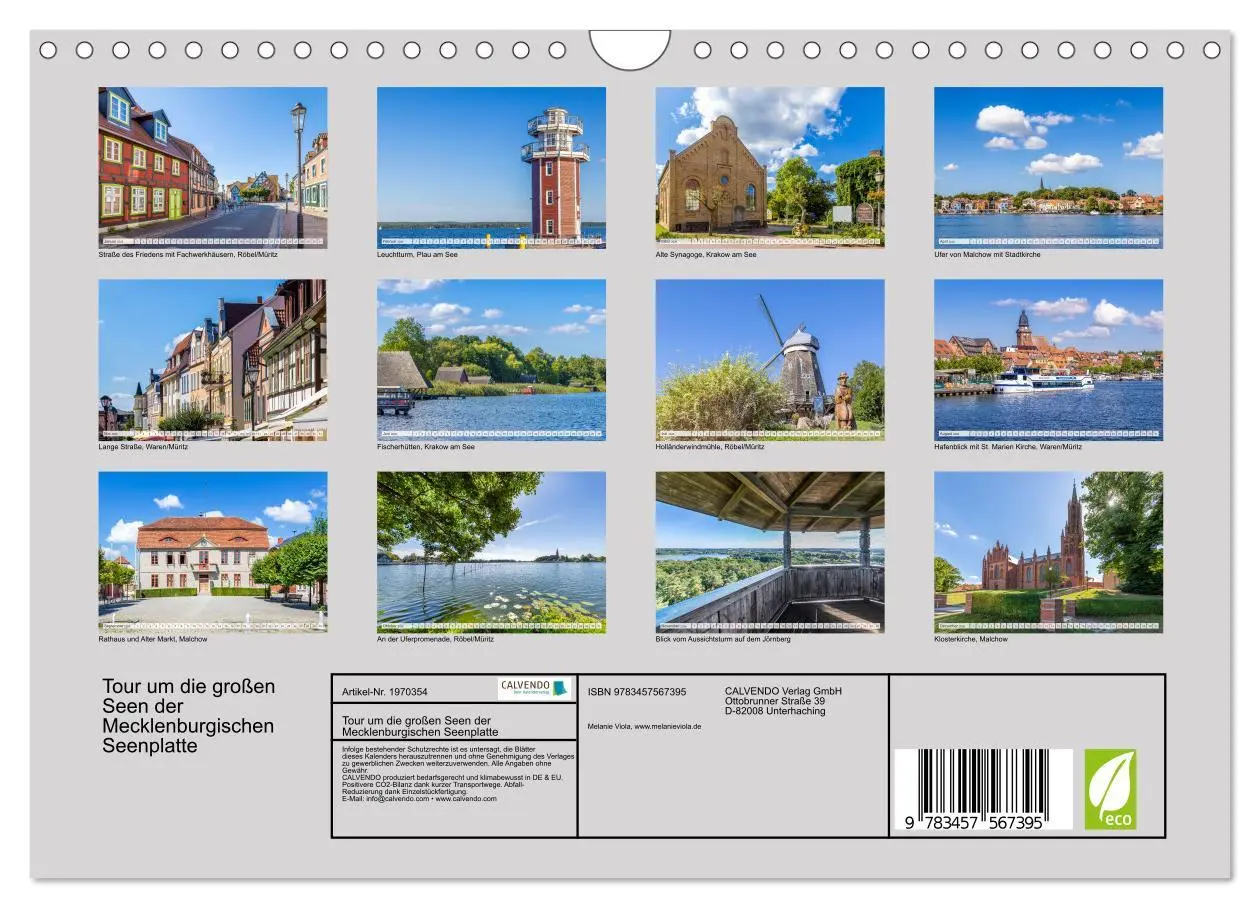Screen dimensions: 1260x908
Task: Click the barcode number 9 783457 567395
Action: click(x=975, y=822)
